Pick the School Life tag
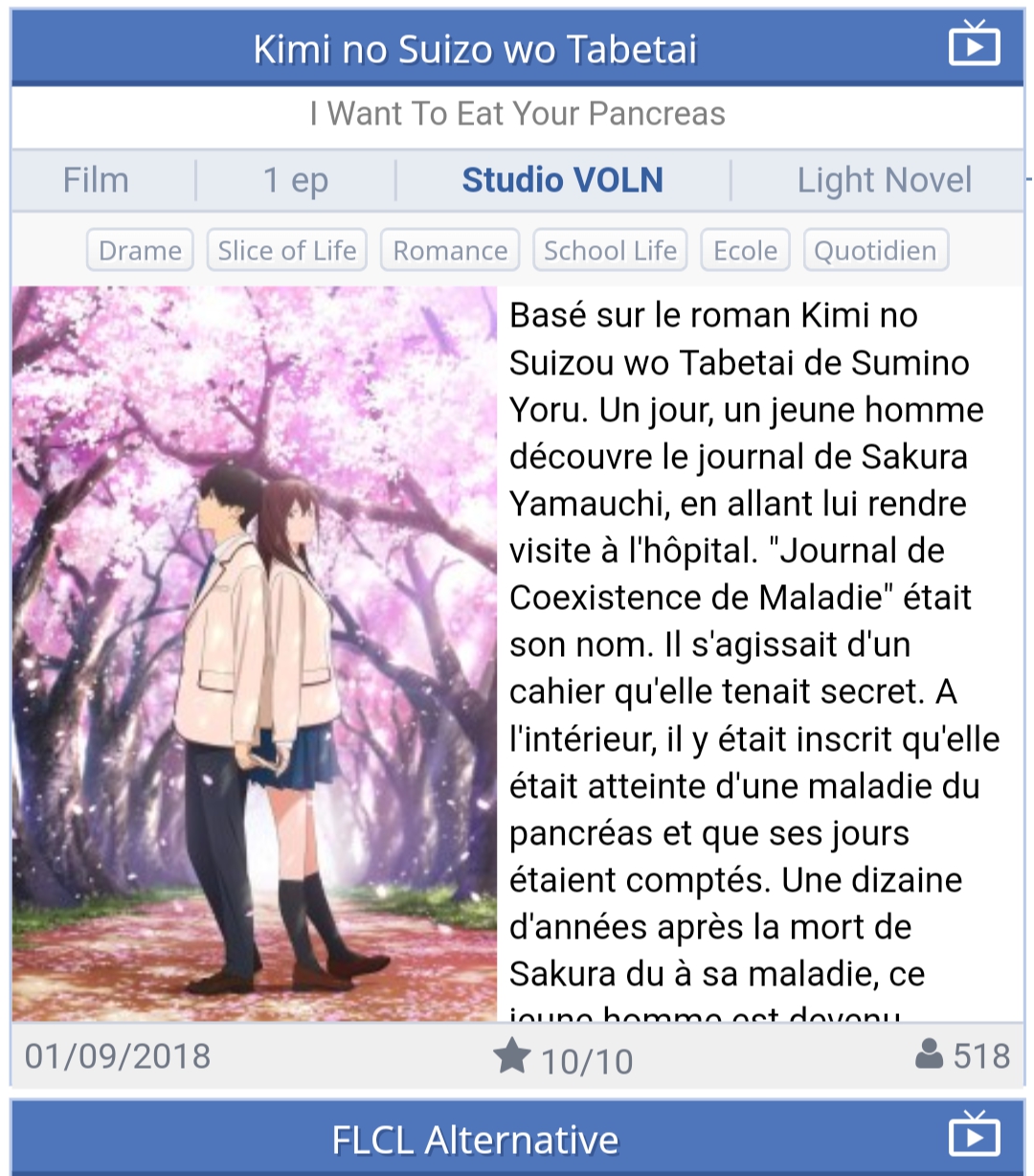Viewport: 1034px width, 1176px height. pyautogui.click(x=610, y=250)
